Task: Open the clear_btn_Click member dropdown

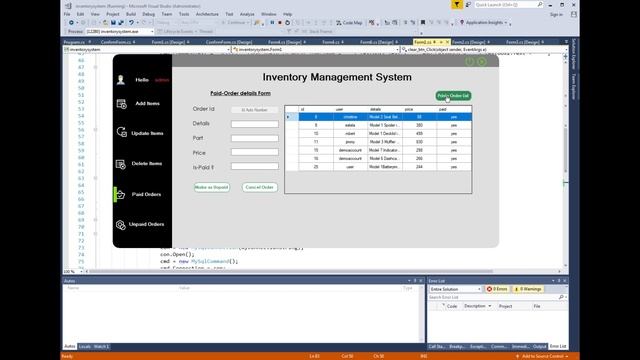Action: [x=484, y=49]
